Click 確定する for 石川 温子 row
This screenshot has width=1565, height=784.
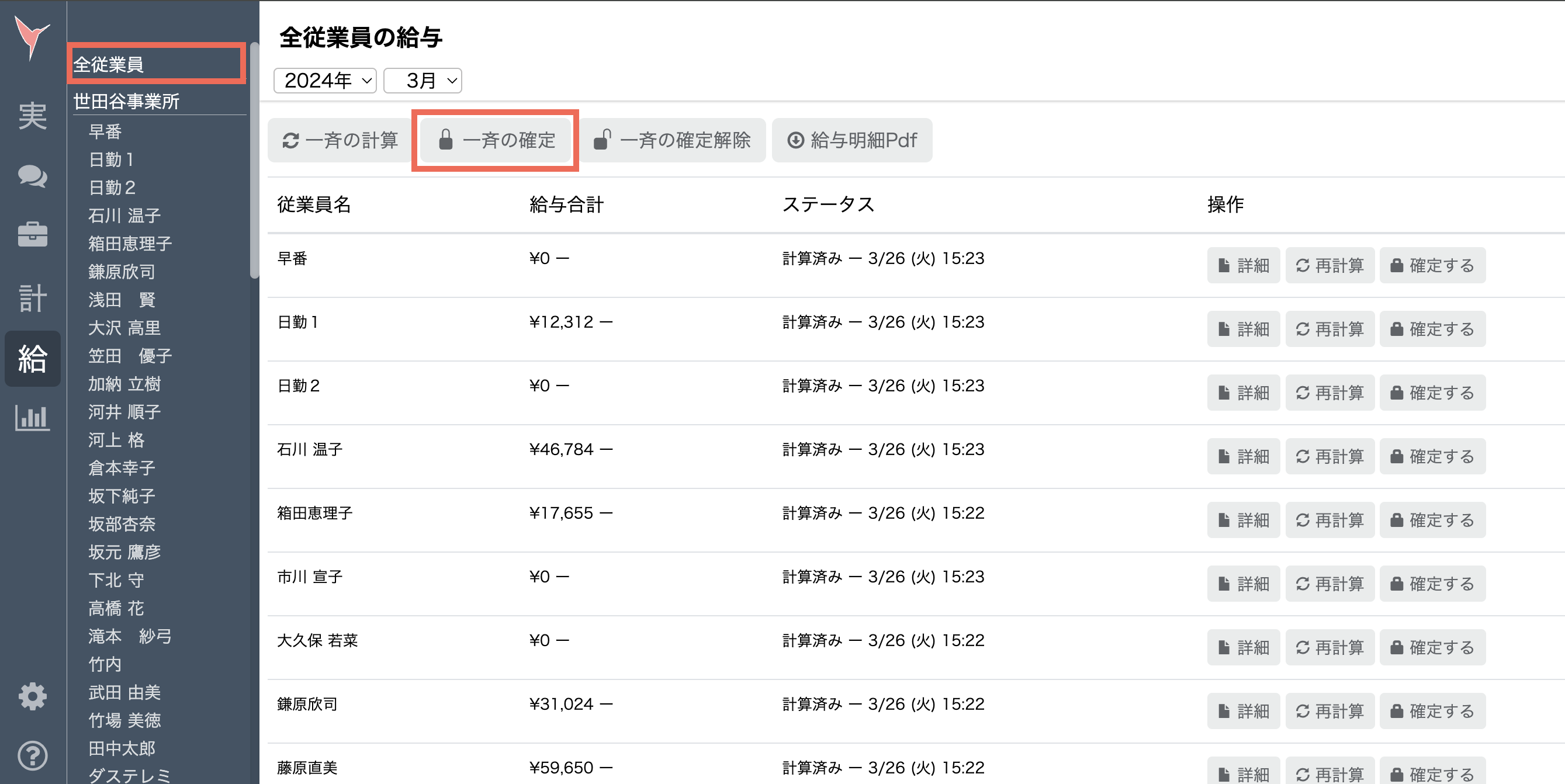coord(1432,456)
